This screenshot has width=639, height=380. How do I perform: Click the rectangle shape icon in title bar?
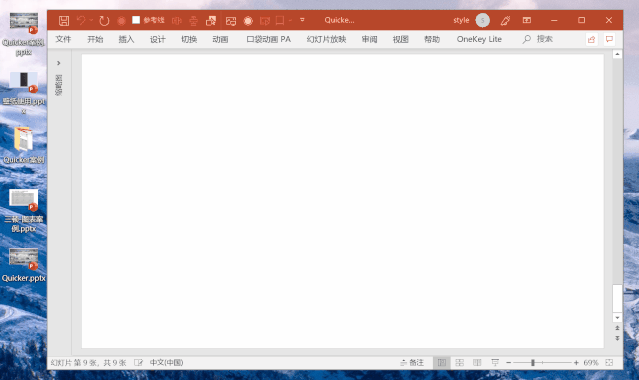pos(280,20)
